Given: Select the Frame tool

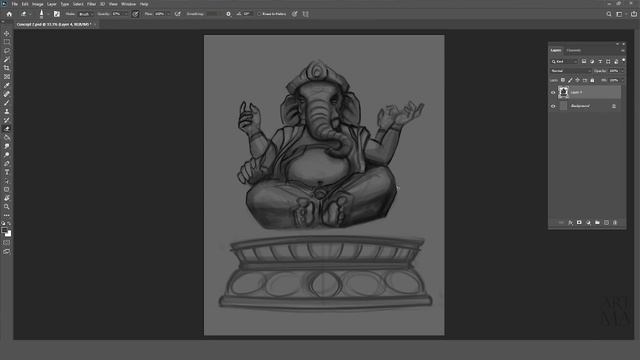Looking at the screenshot, I should (x=7, y=77).
